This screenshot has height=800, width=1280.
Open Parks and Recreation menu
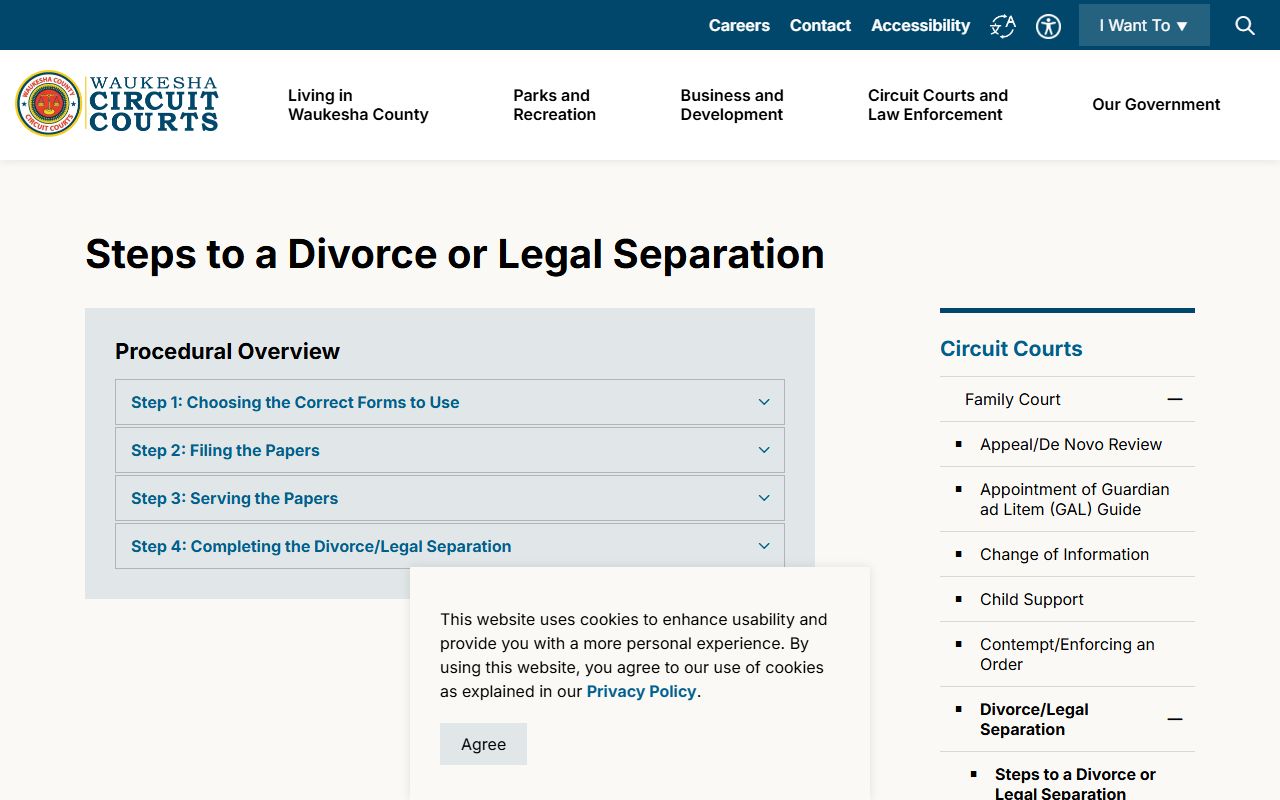pos(554,105)
